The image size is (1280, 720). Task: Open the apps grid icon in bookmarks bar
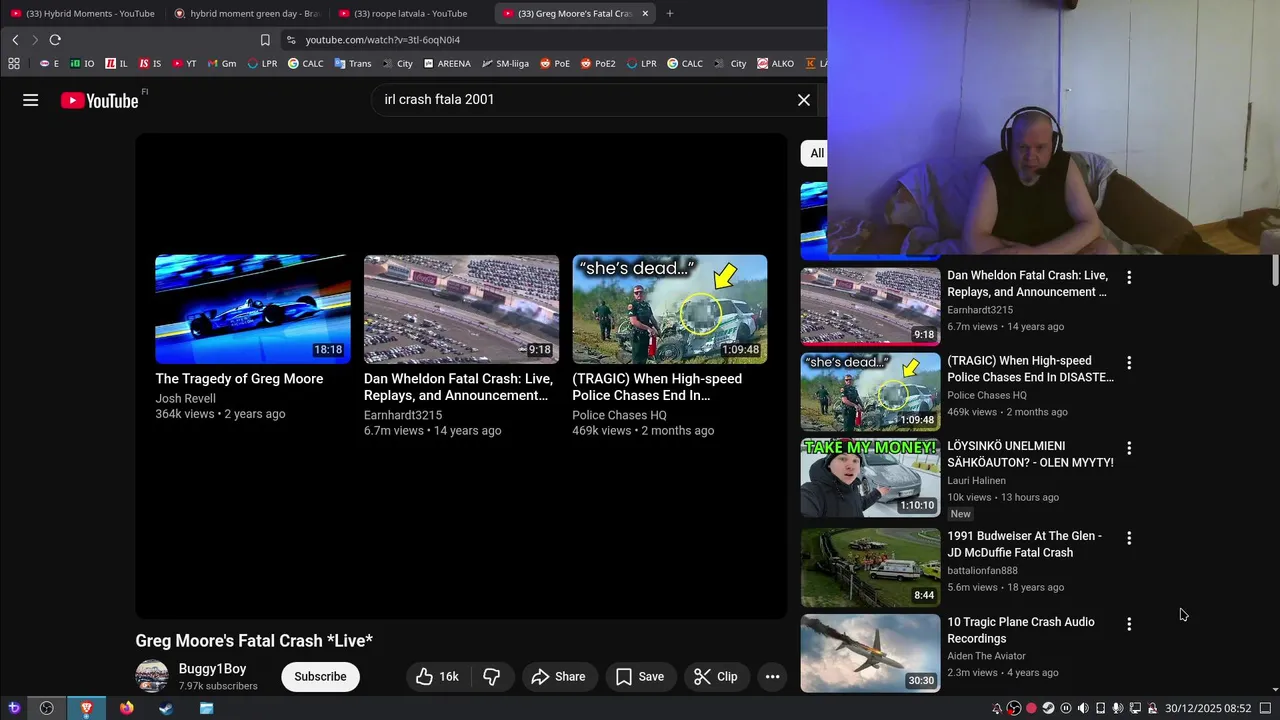(x=14, y=63)
